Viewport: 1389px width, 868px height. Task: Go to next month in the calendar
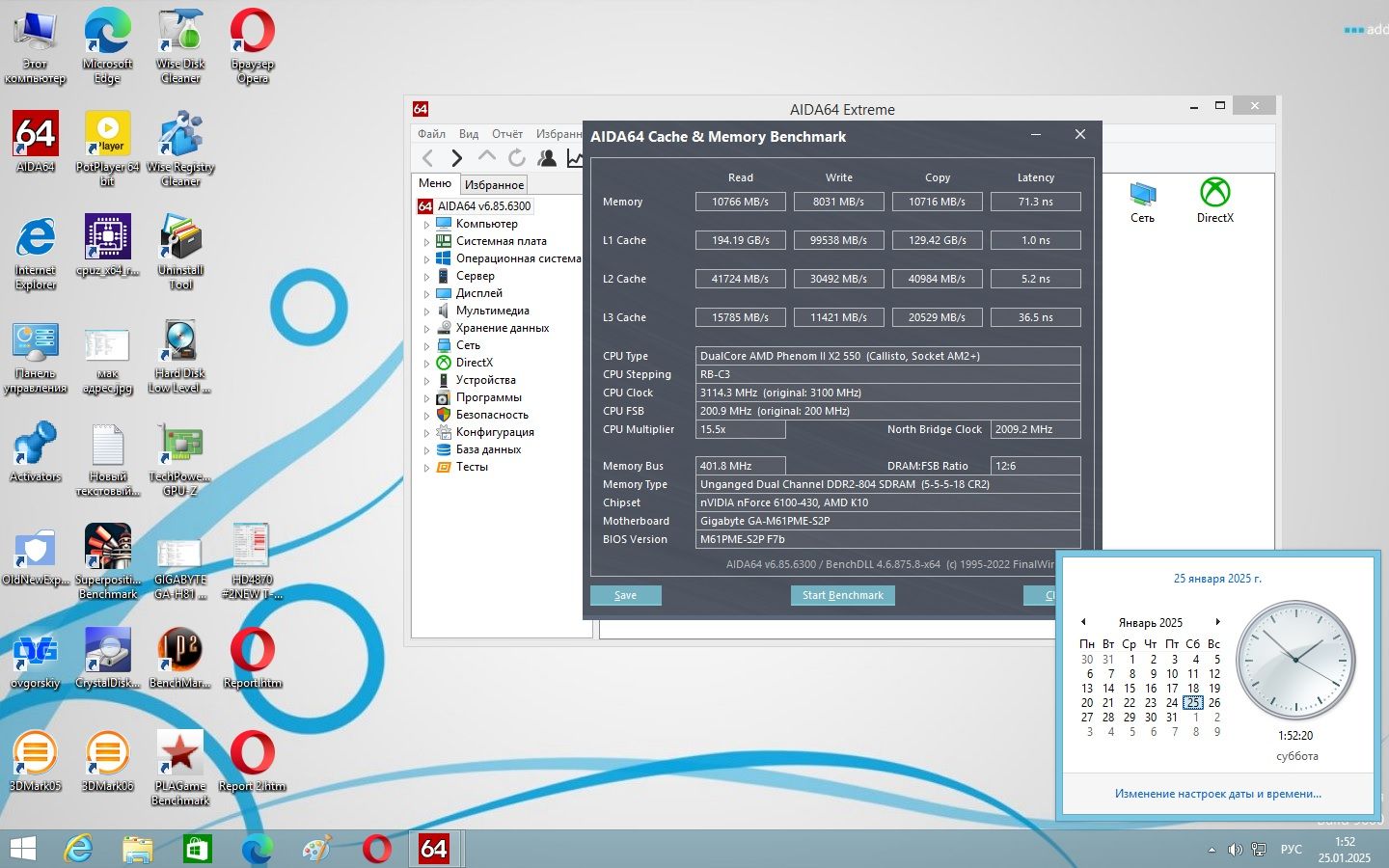point(1218,622)
